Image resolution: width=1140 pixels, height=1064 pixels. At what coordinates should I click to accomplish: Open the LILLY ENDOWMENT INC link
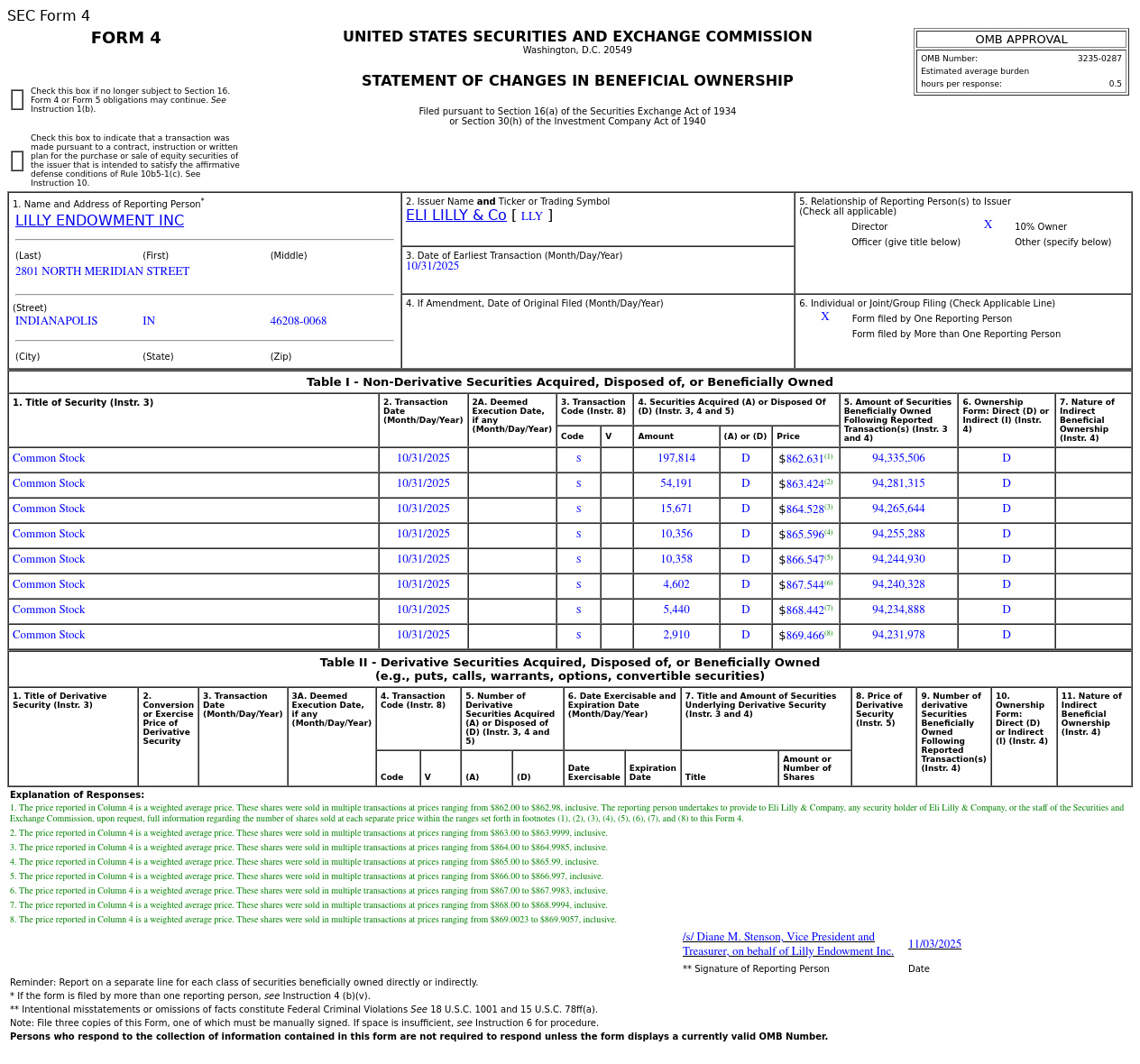click(x=99, y=221)
